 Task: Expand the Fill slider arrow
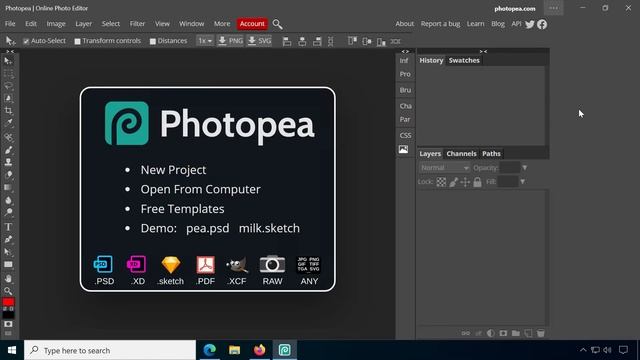pos(523,182)
